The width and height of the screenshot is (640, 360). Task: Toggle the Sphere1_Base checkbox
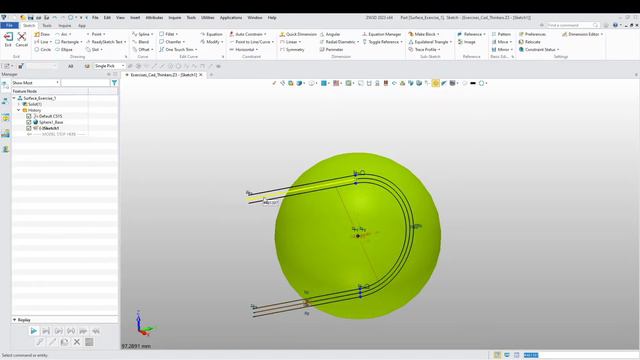[29, 122]
